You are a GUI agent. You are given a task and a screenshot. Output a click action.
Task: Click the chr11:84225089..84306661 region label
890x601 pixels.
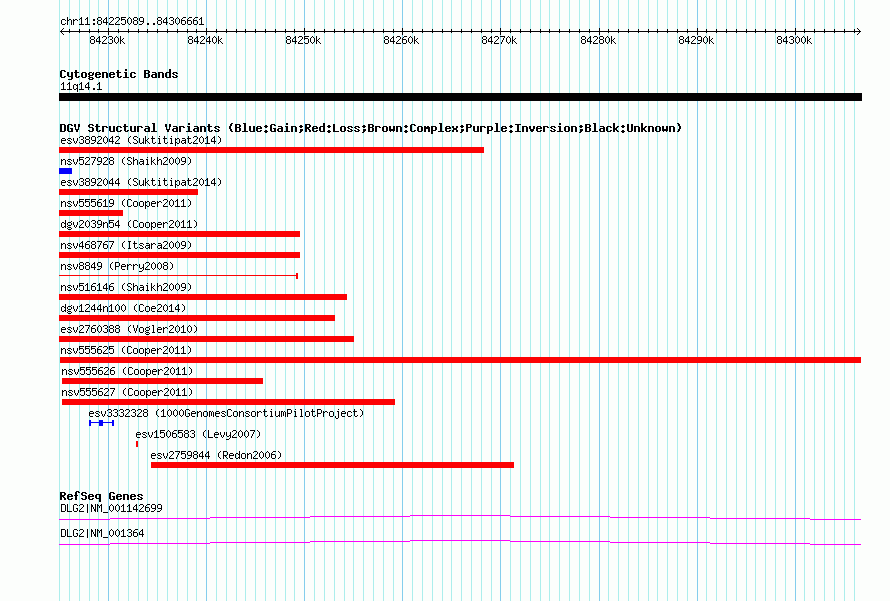[x=132, y=21]
